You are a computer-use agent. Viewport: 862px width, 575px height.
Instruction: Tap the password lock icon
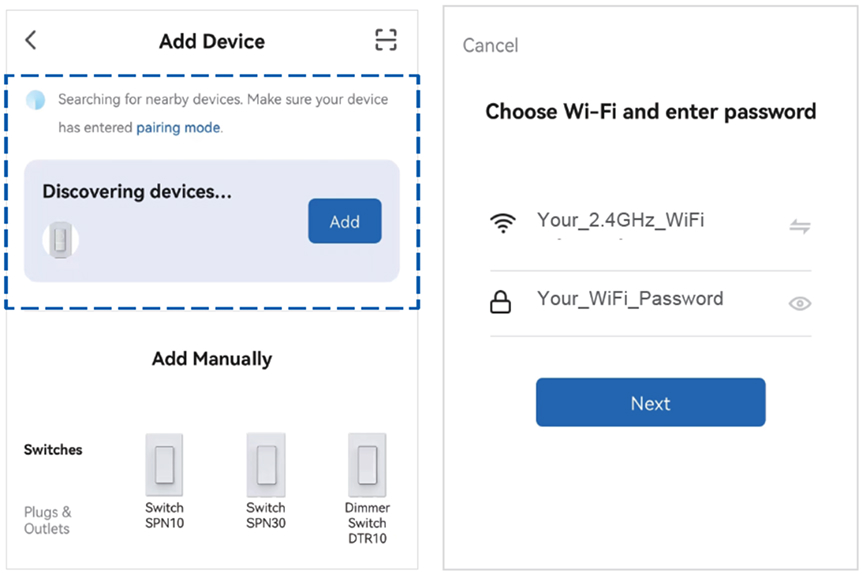coord(500,303)
